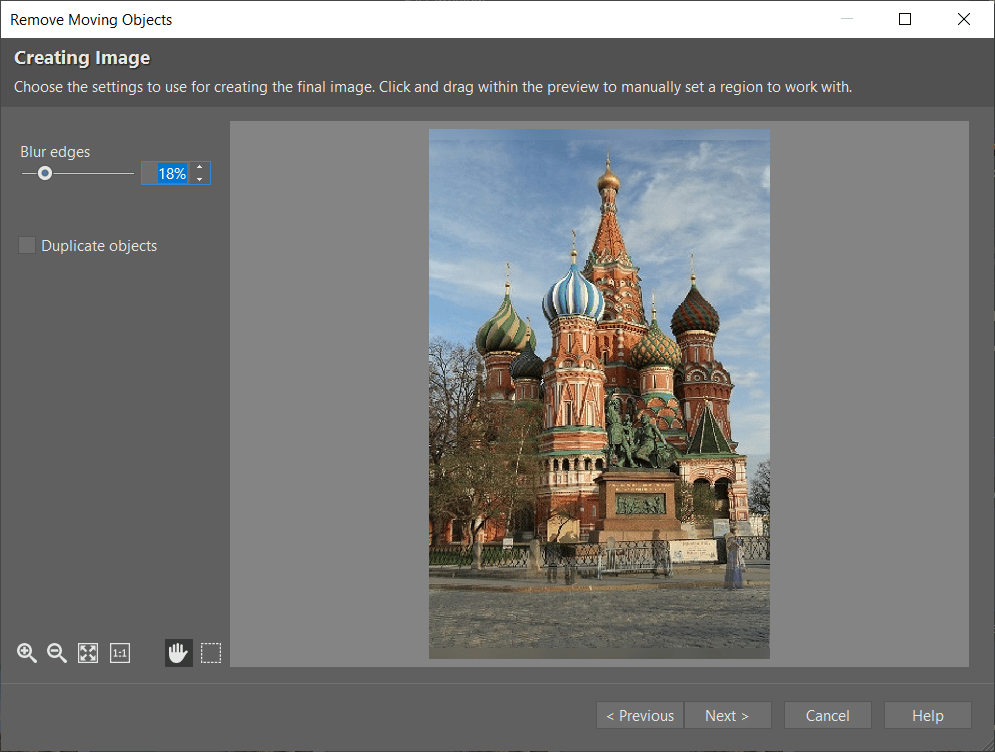Proceed with the Next button
Viewport: 995px width, 752px height.
(x=727, y=715)
